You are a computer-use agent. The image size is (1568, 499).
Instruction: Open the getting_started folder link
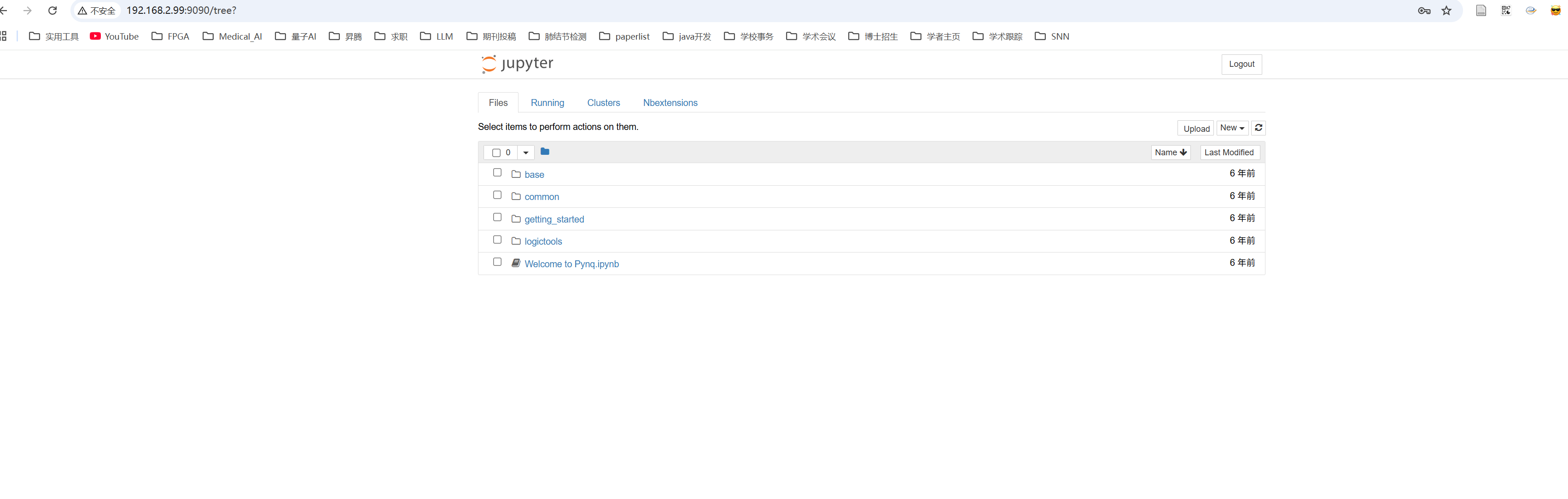pos(554,219)
